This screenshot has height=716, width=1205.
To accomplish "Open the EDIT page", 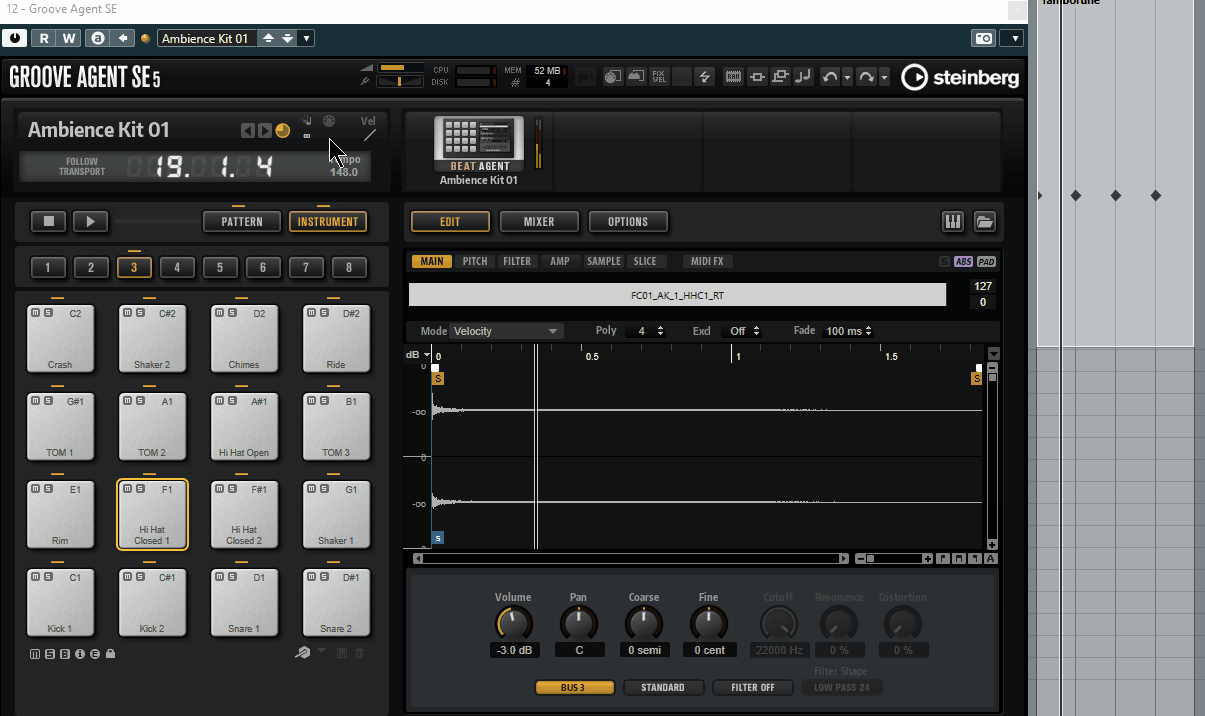I will point(450,221).
